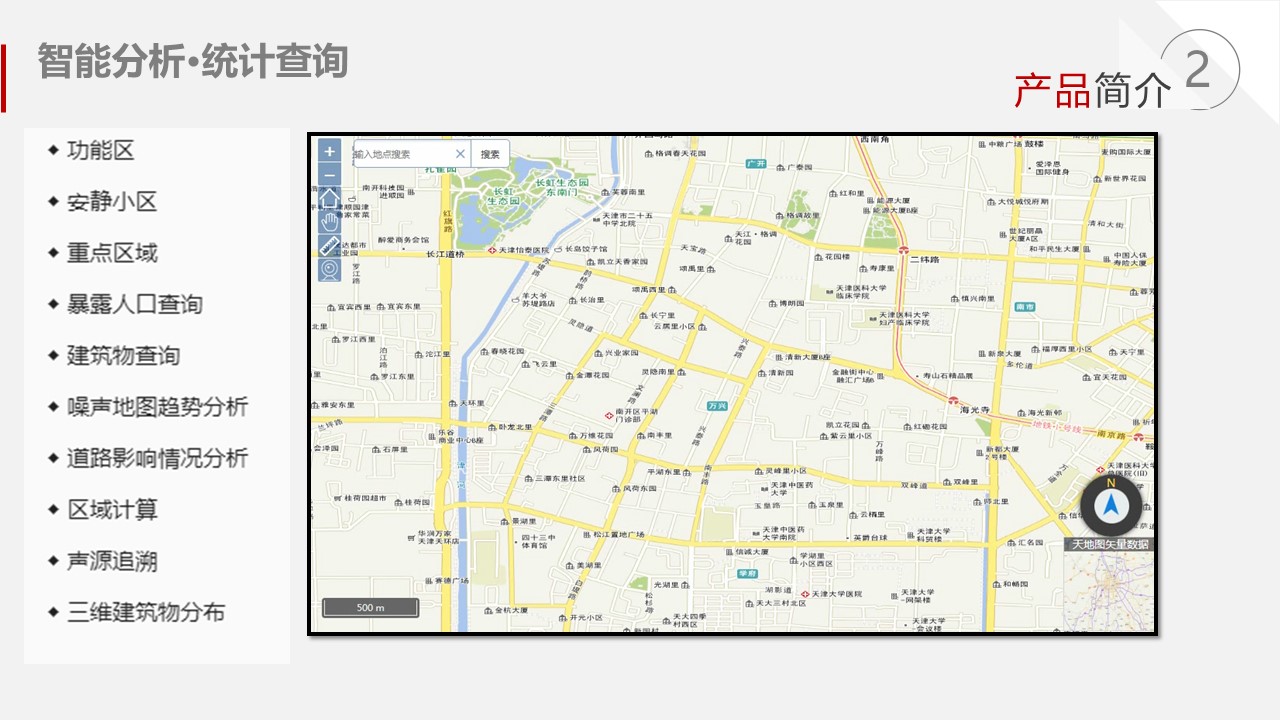Click the compass north arrow to reset orientation
The width and height of the screenshot is (1280, 720).
[1112, 505]
